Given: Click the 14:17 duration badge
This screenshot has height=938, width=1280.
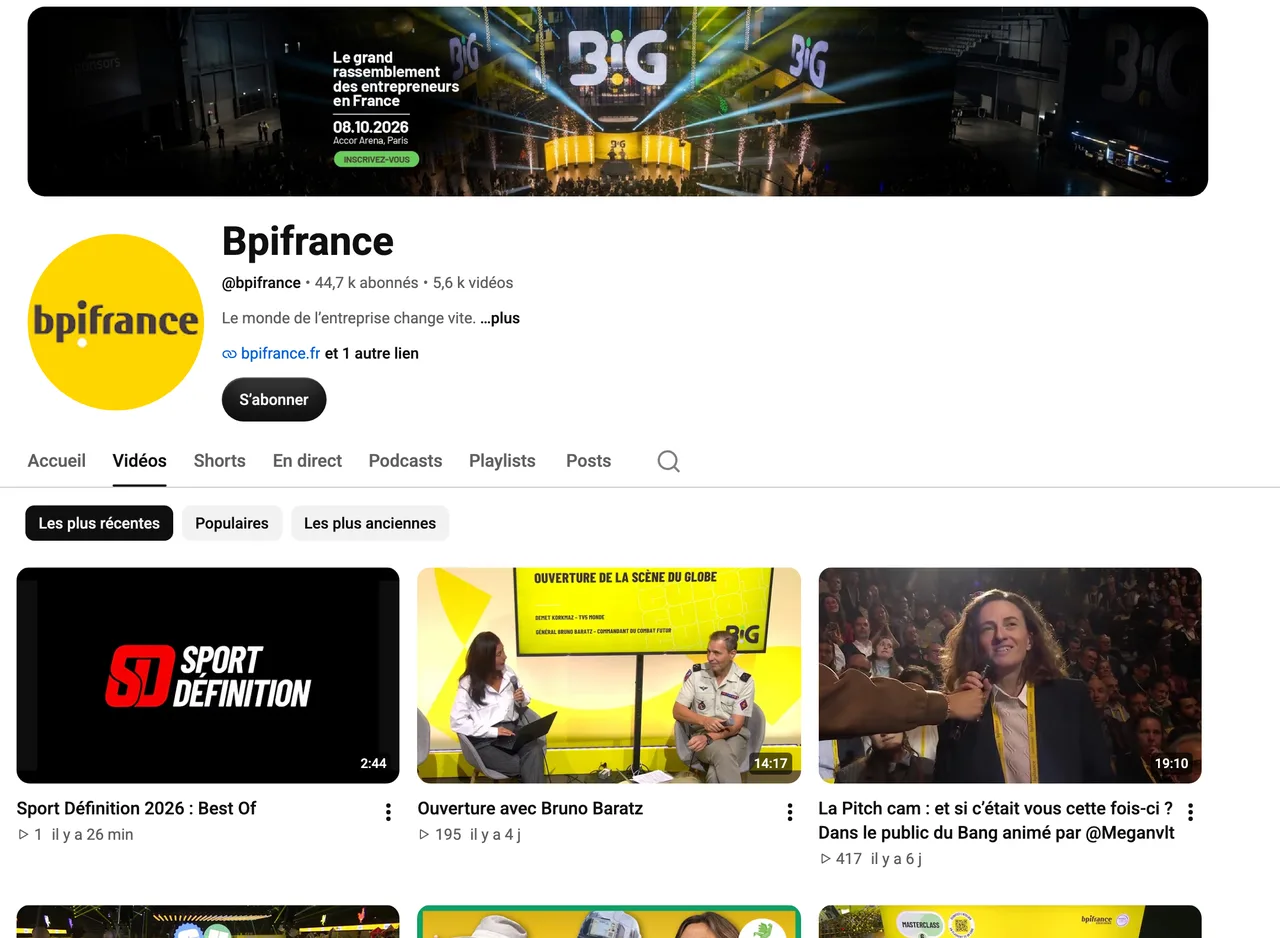Looking at the screenshot, I should click(771, 763).
